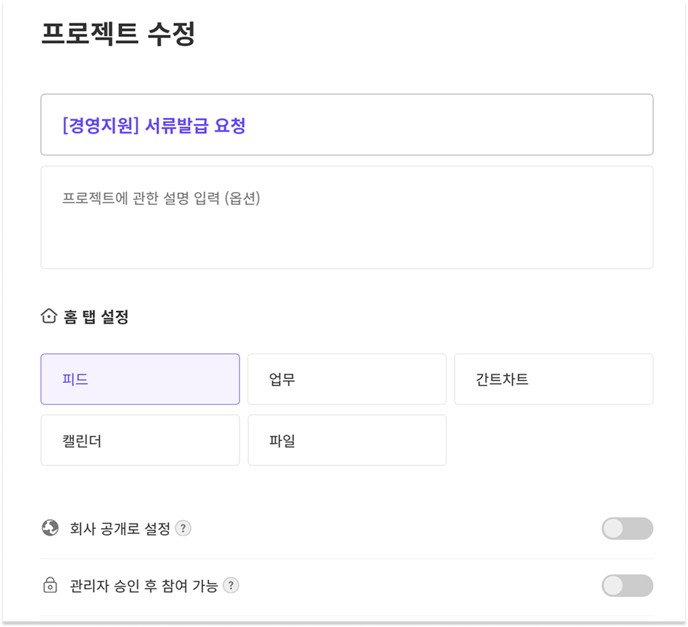Image resolution: width=688 pixels, height=627 pixels.
Task: Click the globe icon for 회사 공개
Action: (50, 528)
